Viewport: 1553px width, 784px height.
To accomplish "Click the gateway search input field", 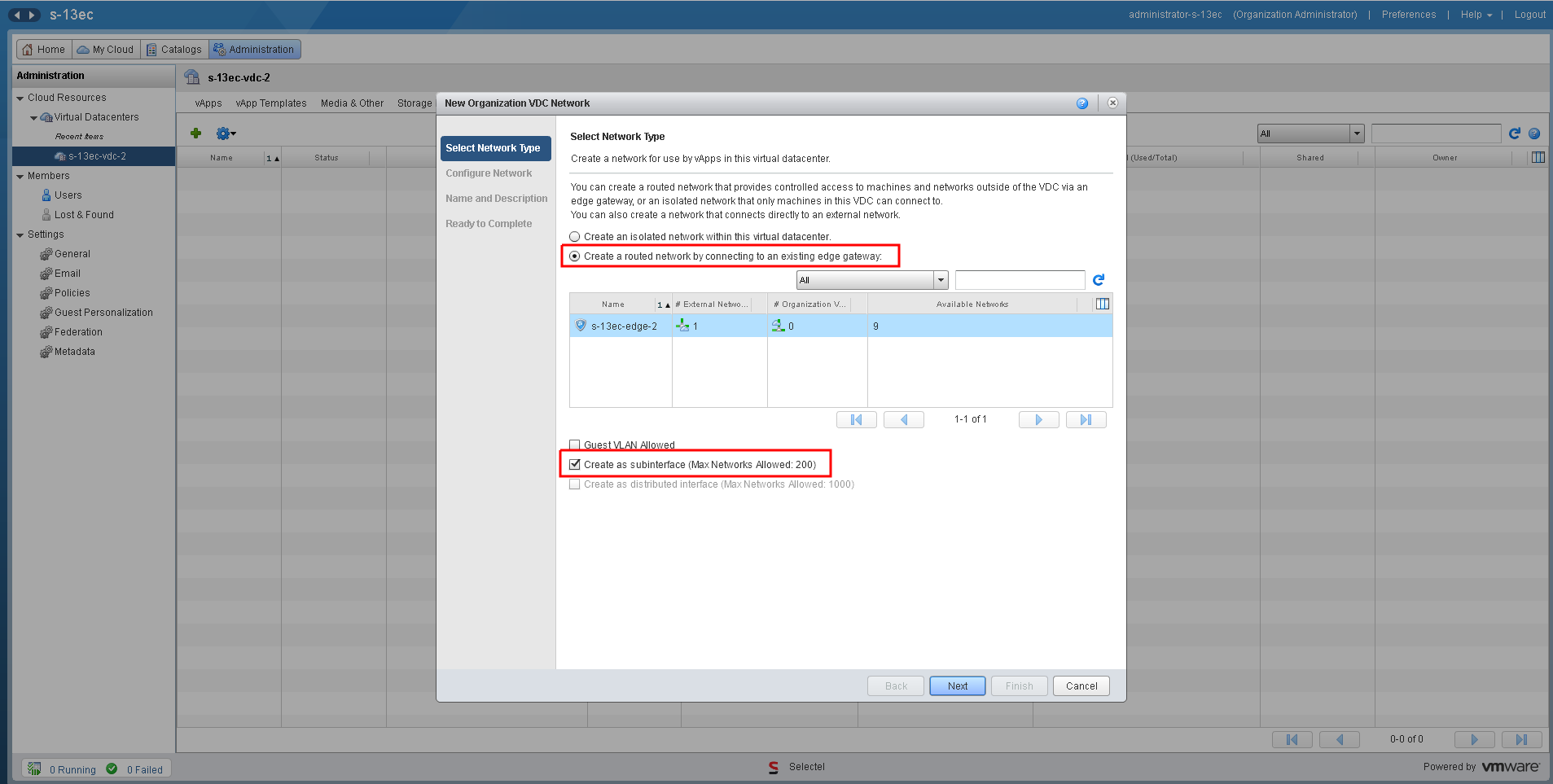I will coord(1019,279).
